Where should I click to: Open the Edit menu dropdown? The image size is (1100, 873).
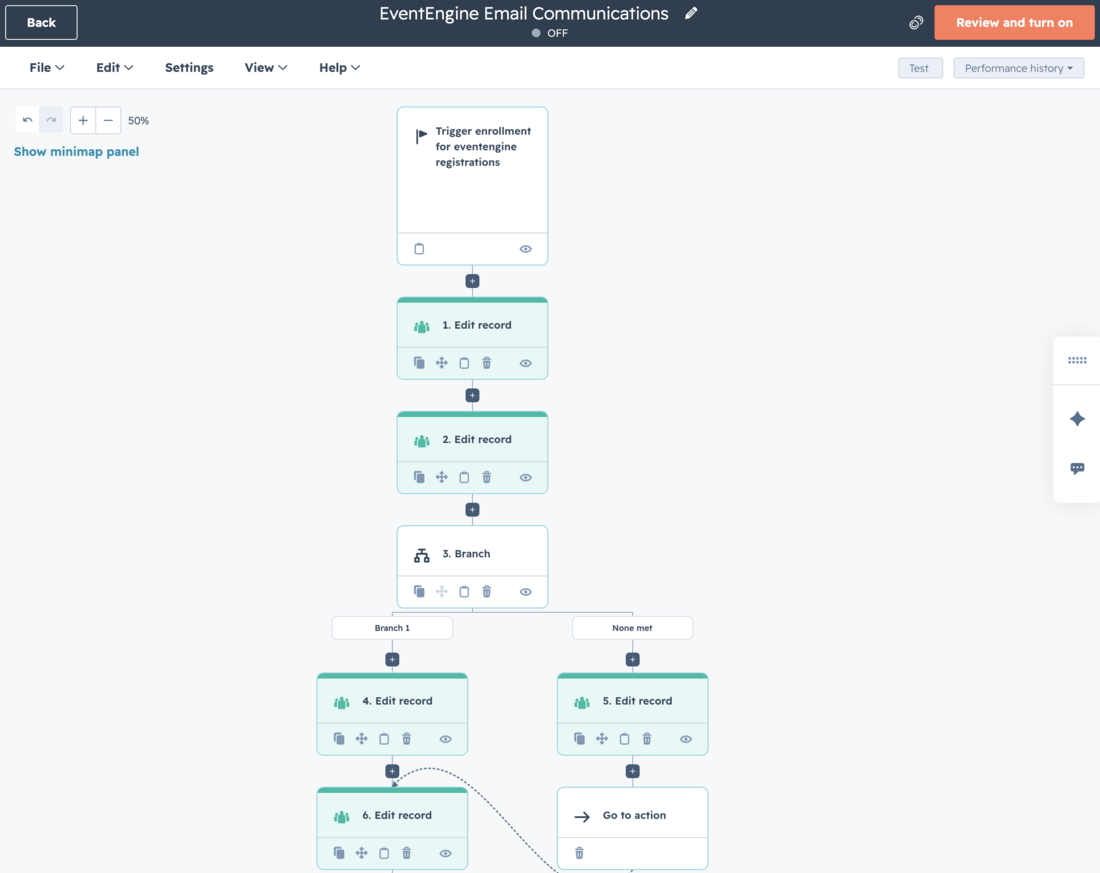[x=114, y=67]
